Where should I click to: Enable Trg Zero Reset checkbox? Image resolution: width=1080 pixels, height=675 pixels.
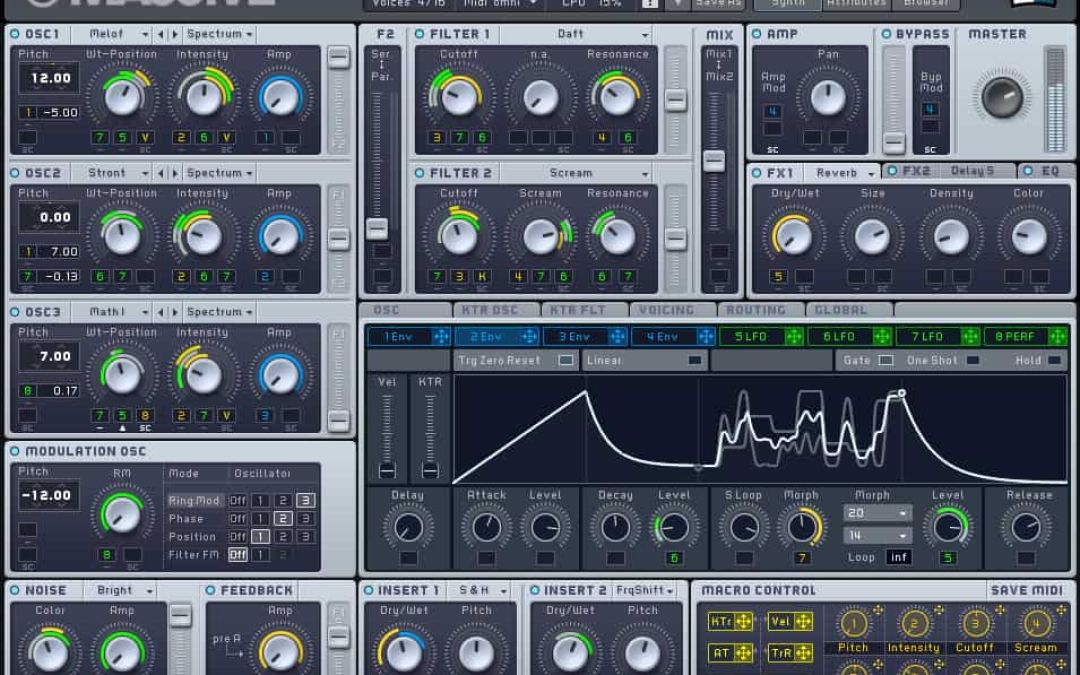click(x=565, y=360)
